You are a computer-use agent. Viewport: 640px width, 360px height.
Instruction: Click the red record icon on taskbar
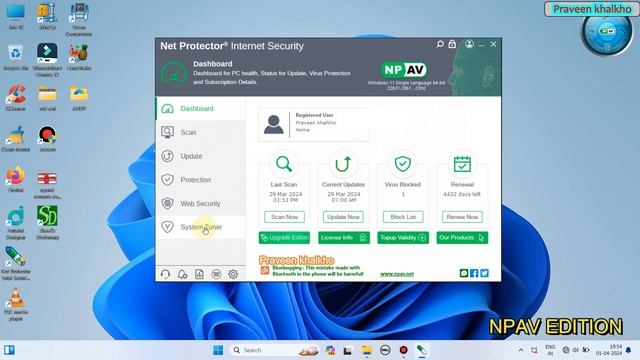(x=403, y=350)
